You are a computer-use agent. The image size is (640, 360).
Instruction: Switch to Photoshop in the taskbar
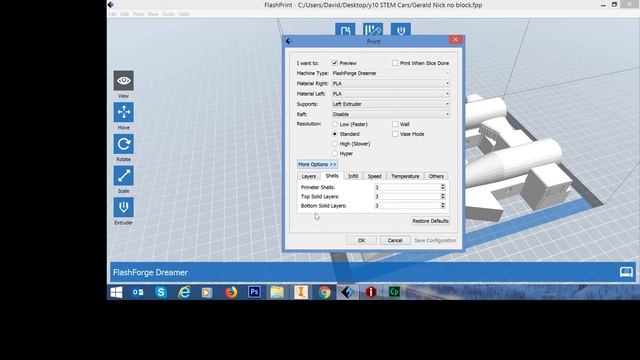click(x=254, y=292)
